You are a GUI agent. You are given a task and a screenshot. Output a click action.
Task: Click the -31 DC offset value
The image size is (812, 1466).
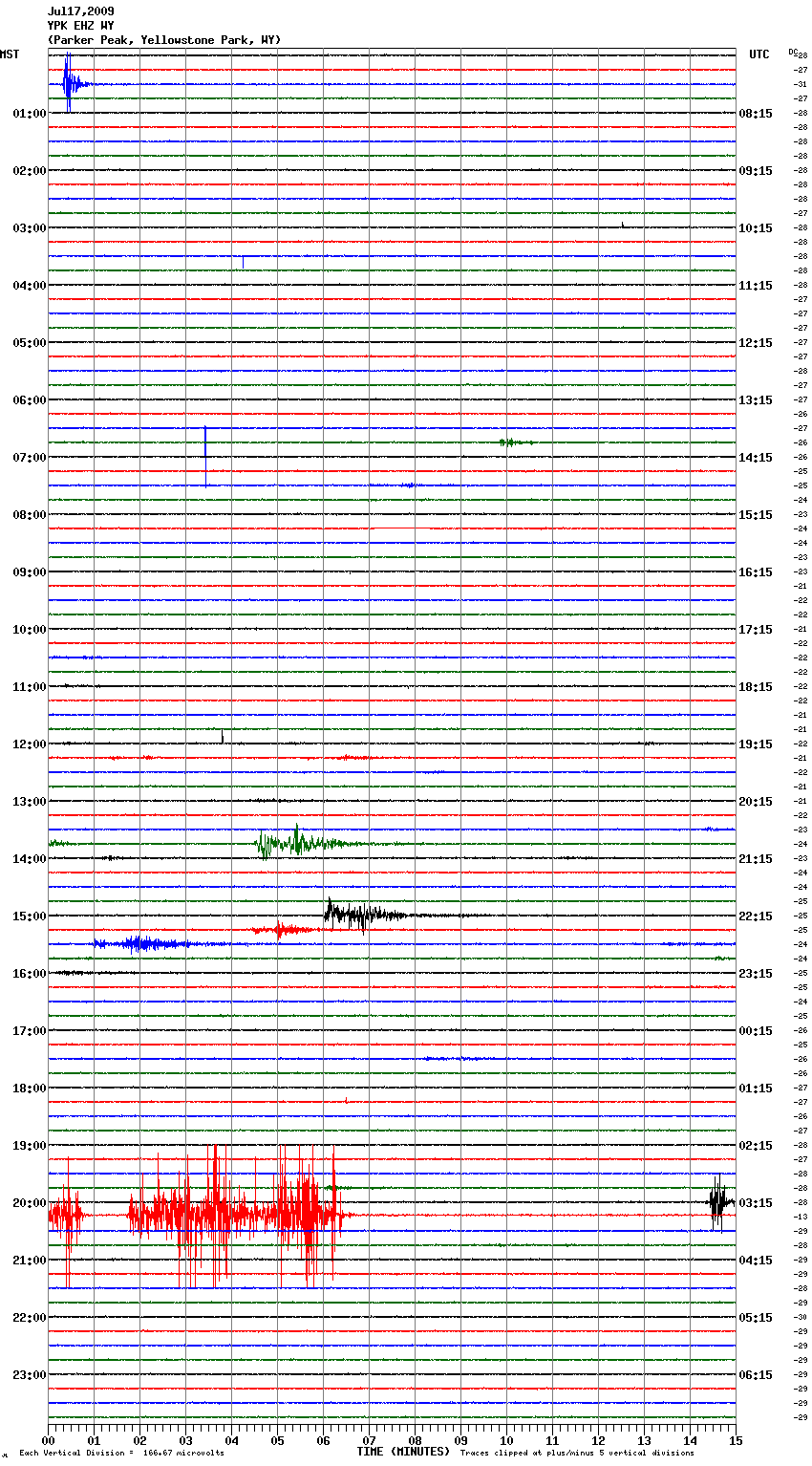coord(801,84)
